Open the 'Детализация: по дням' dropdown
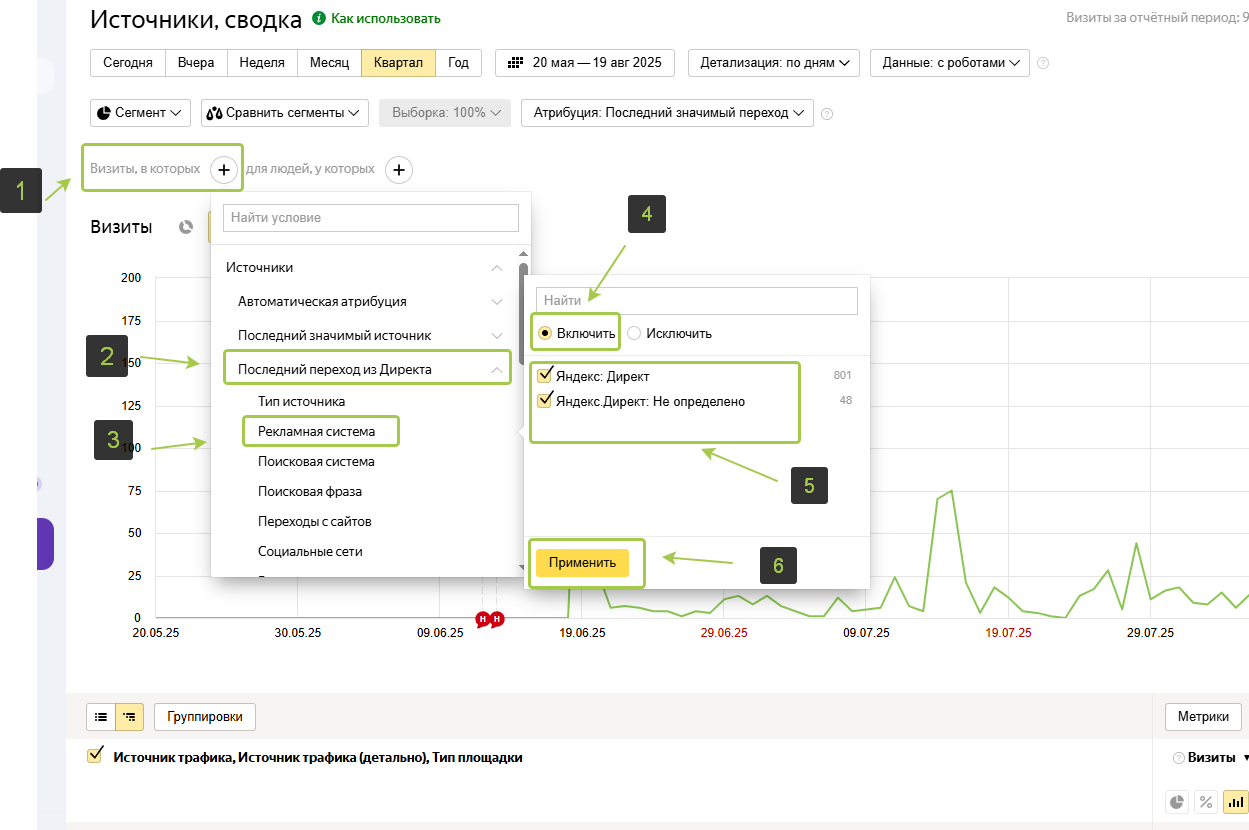Screen dimensions: 1249x830 point(774,62)
